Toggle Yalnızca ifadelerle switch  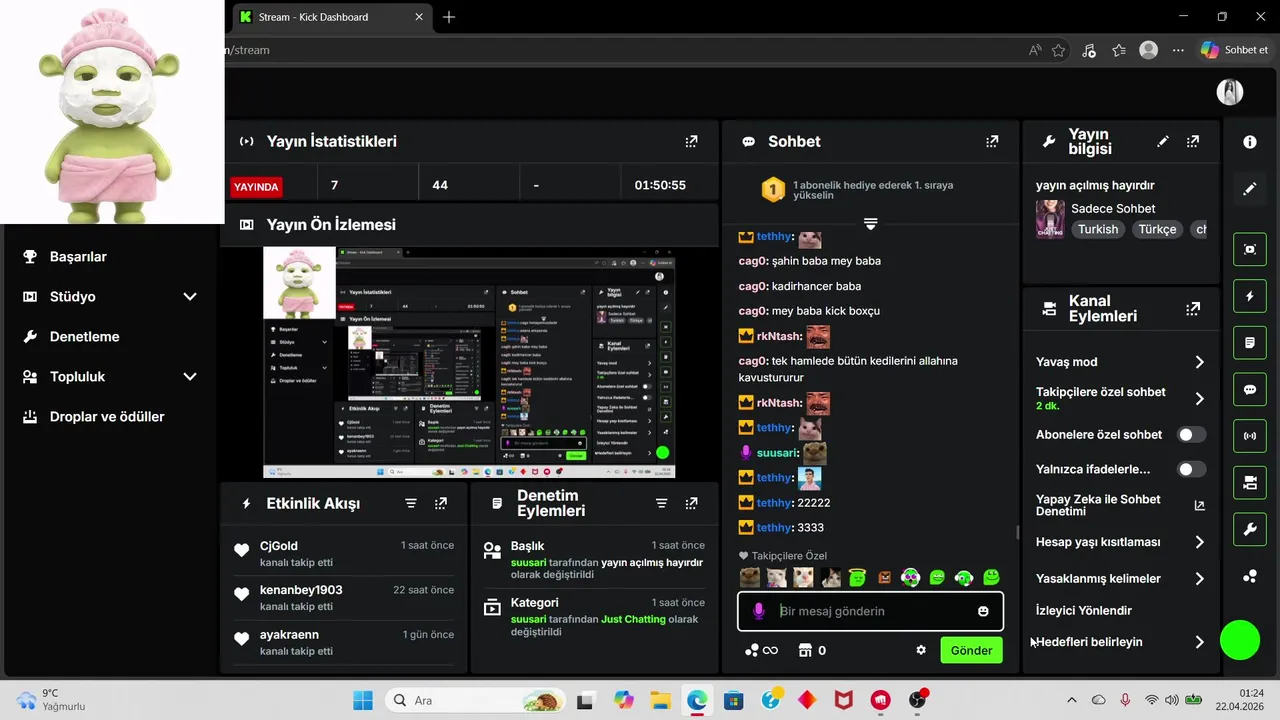click(1191, 469)
